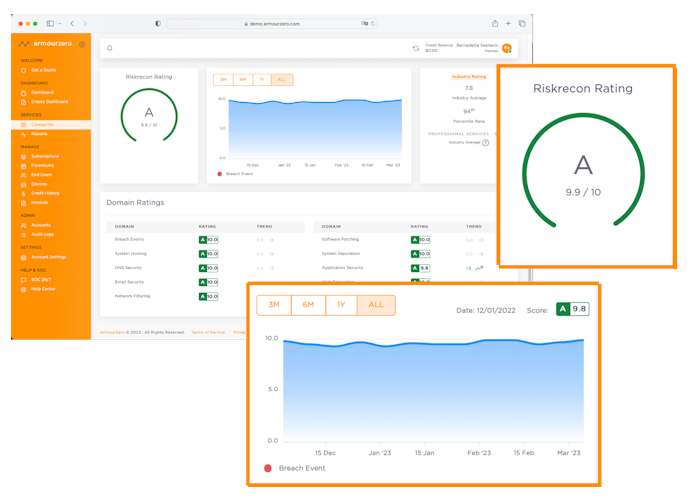
Task: Open dropdown arrow next to browser sidebar icon
Action: [59, 23]
